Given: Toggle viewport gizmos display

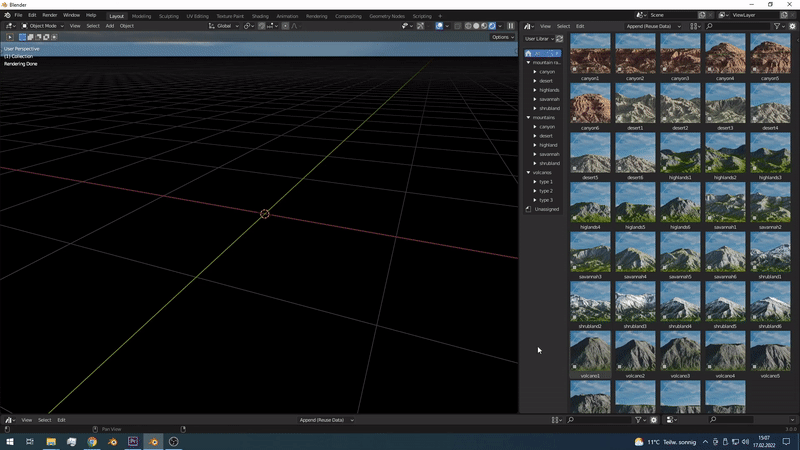Looking at the screenshot, I should point(420,26).
